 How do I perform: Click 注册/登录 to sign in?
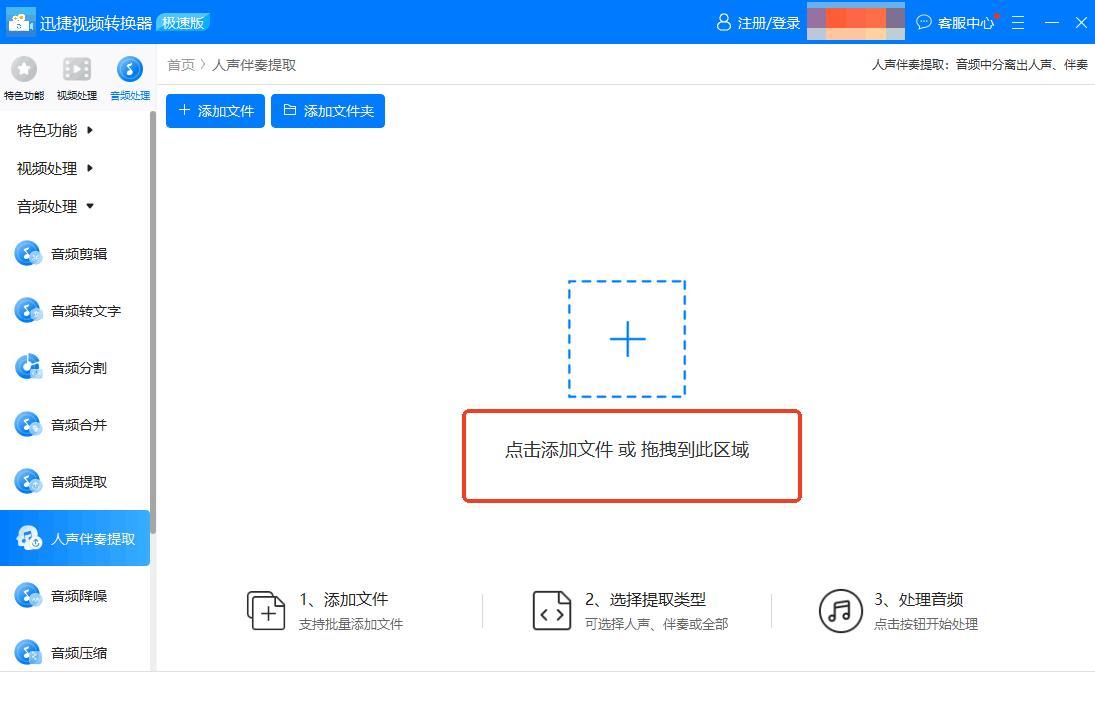point(758,22)
